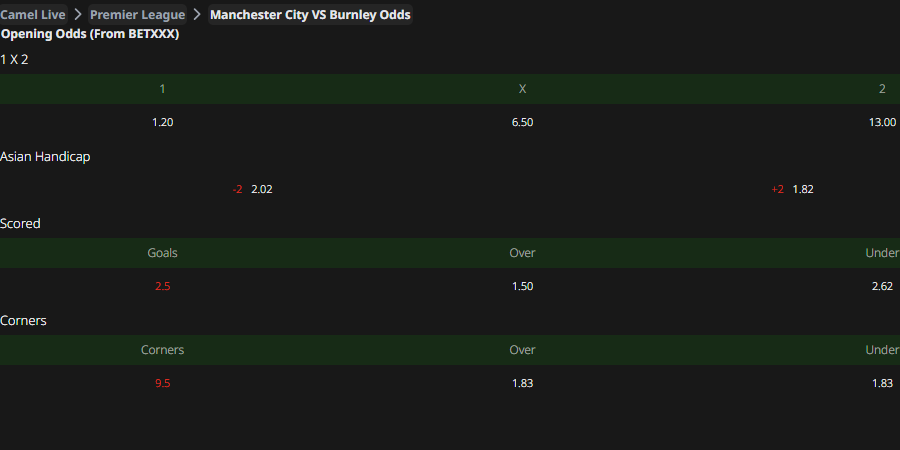Click the chevron after Camel Live
900x450 pixels.
pyautogui.click(x=78, y=14)
